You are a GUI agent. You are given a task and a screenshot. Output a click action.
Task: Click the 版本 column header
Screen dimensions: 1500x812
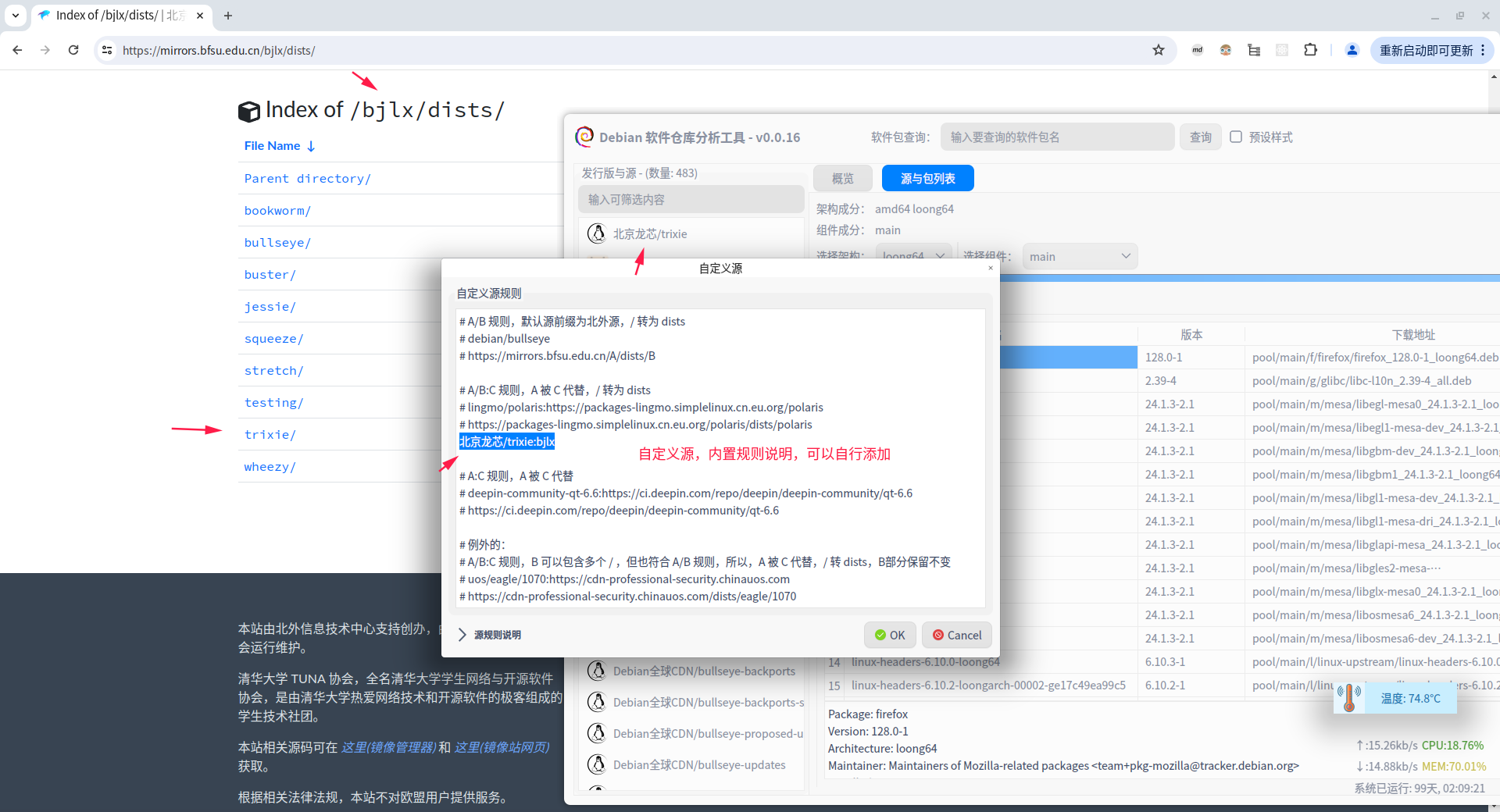pos(1191,334)
